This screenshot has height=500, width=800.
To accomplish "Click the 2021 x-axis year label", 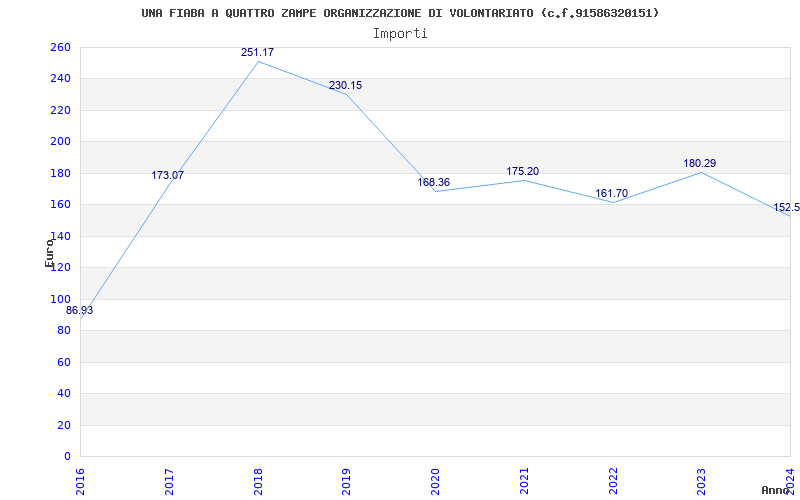I will (x=524, y=482).
